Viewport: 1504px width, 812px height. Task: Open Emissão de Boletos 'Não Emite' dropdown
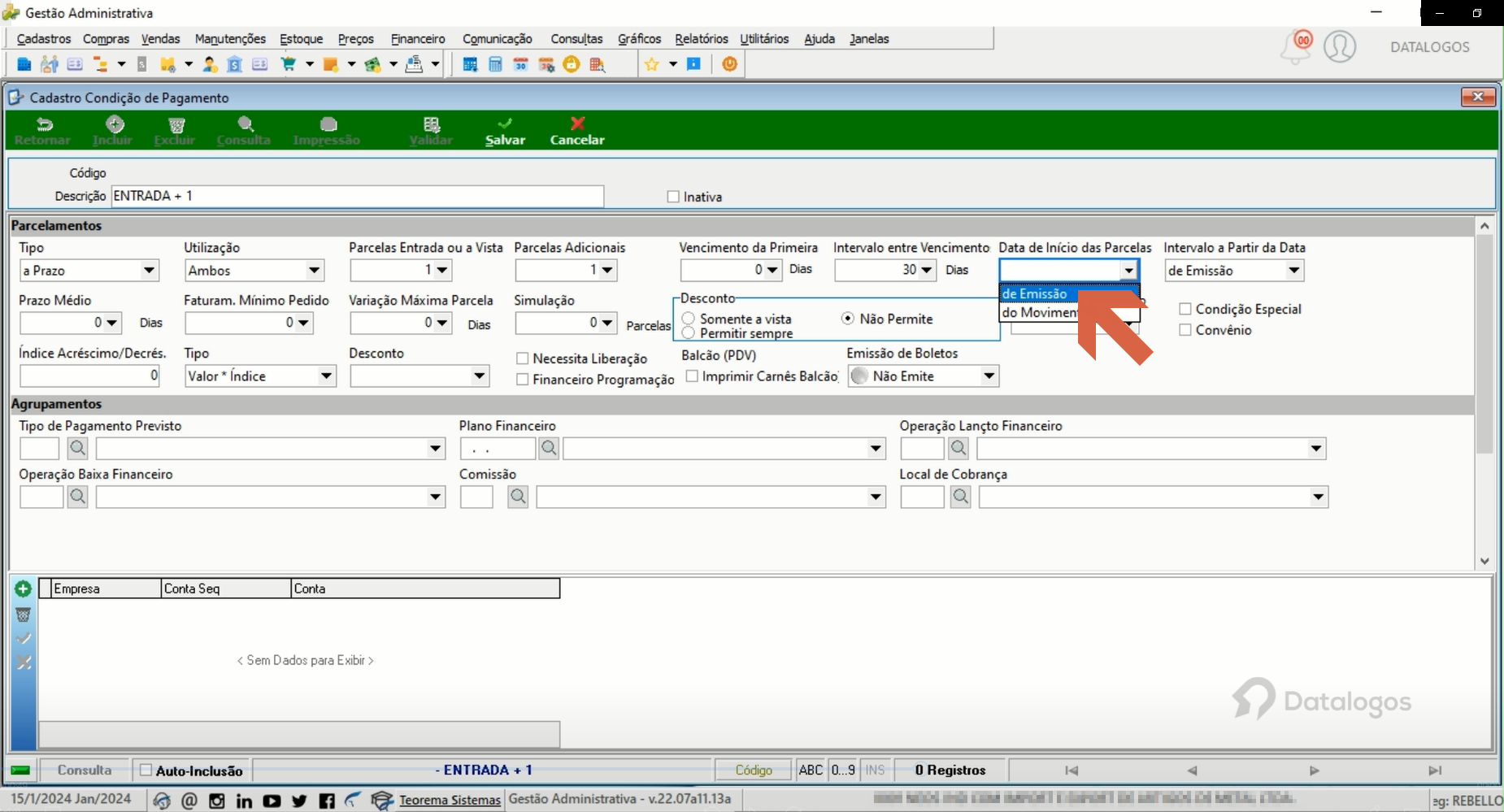point(989,376)
